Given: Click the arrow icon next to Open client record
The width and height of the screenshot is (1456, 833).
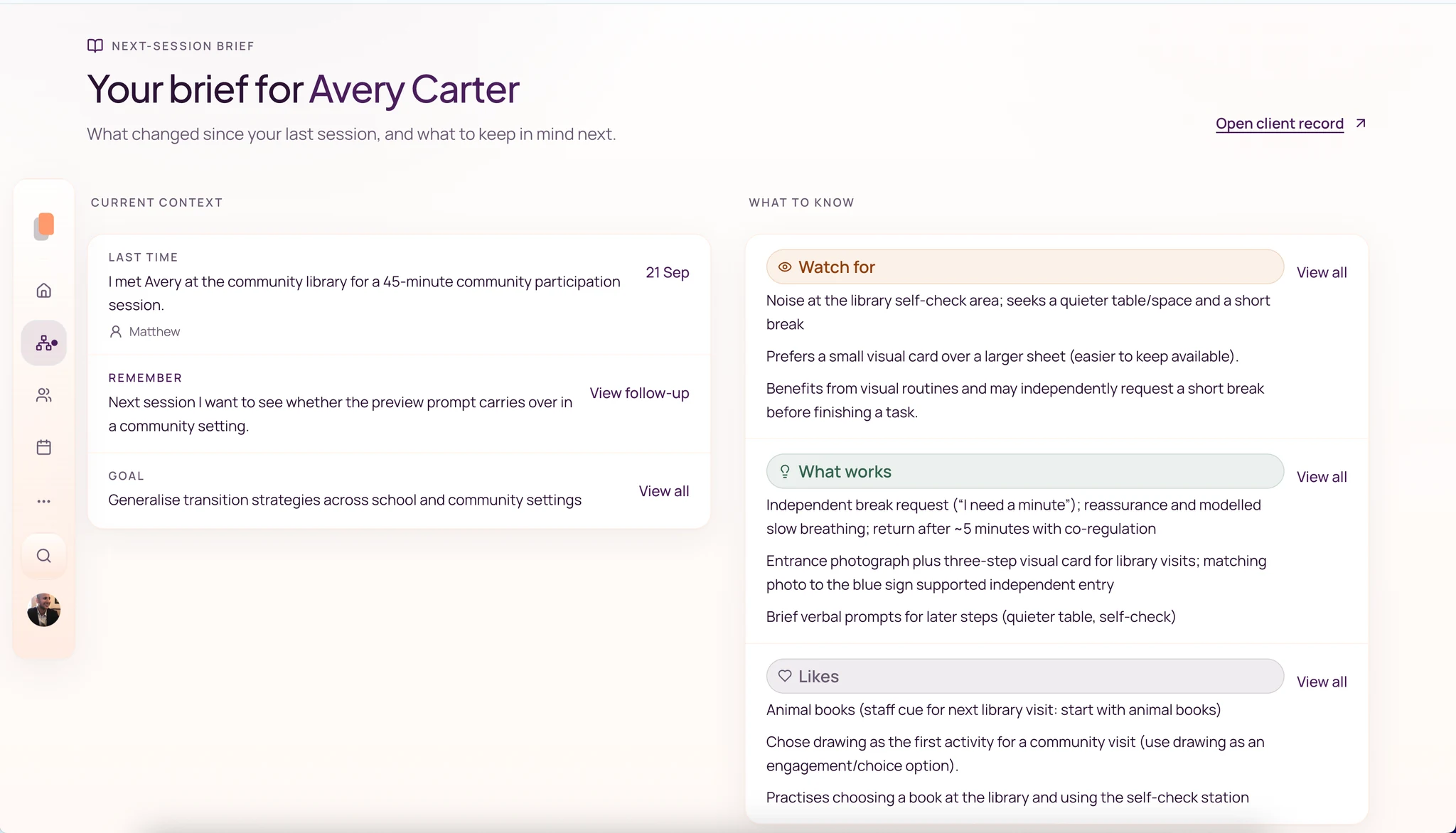Looking at the screenshot, I should click(x=1361, y=124).
